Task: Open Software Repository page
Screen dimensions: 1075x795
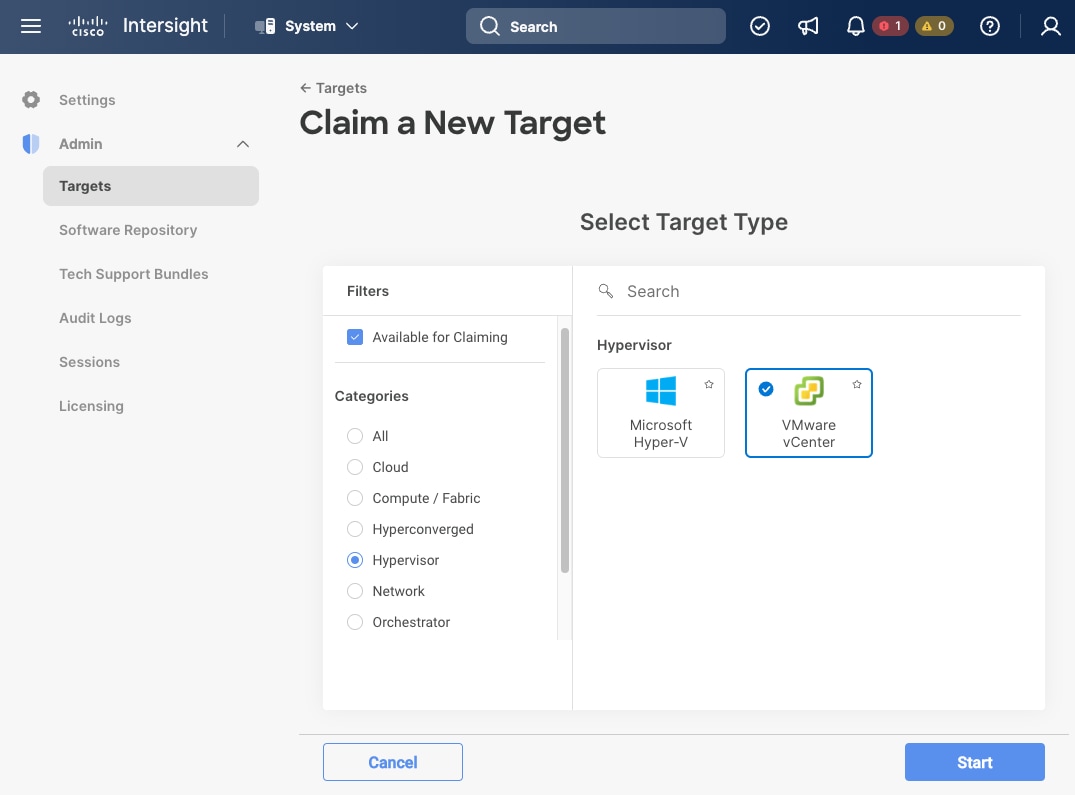Action: pyautogui.click(x=128, y=230)
